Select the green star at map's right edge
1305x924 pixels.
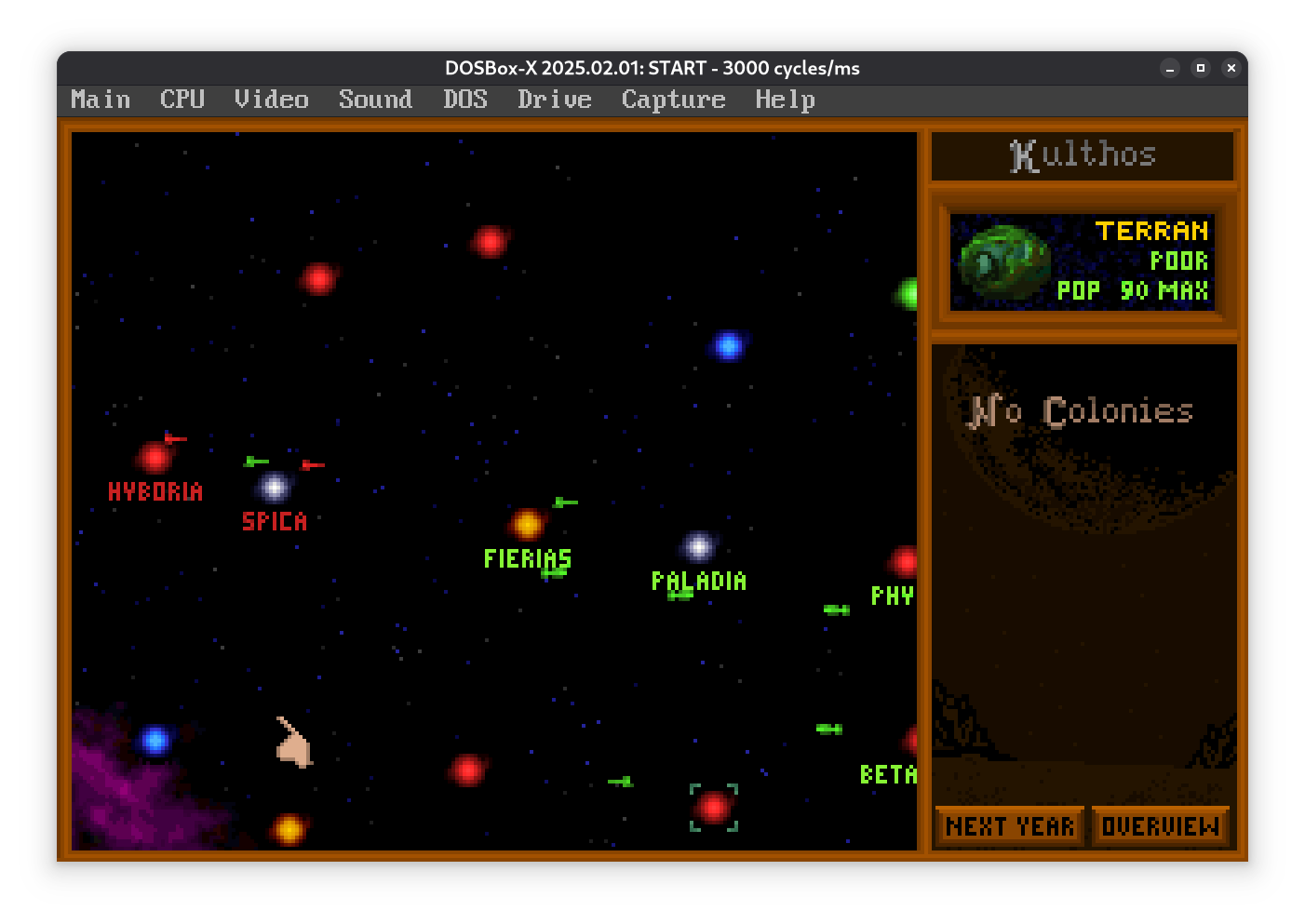click(x=908, y=294)
